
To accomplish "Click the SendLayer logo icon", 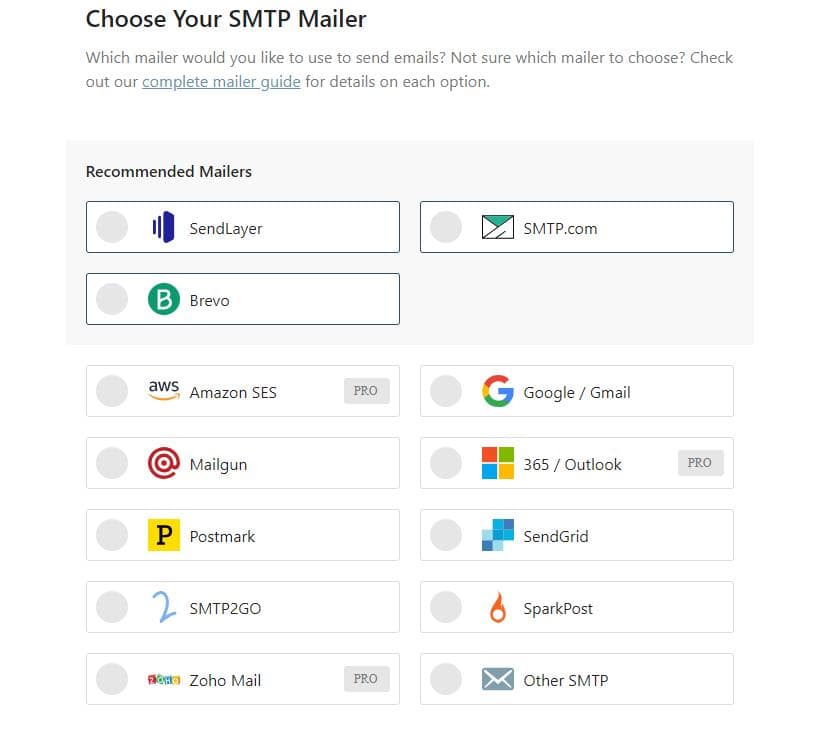I will pos(165,226).
